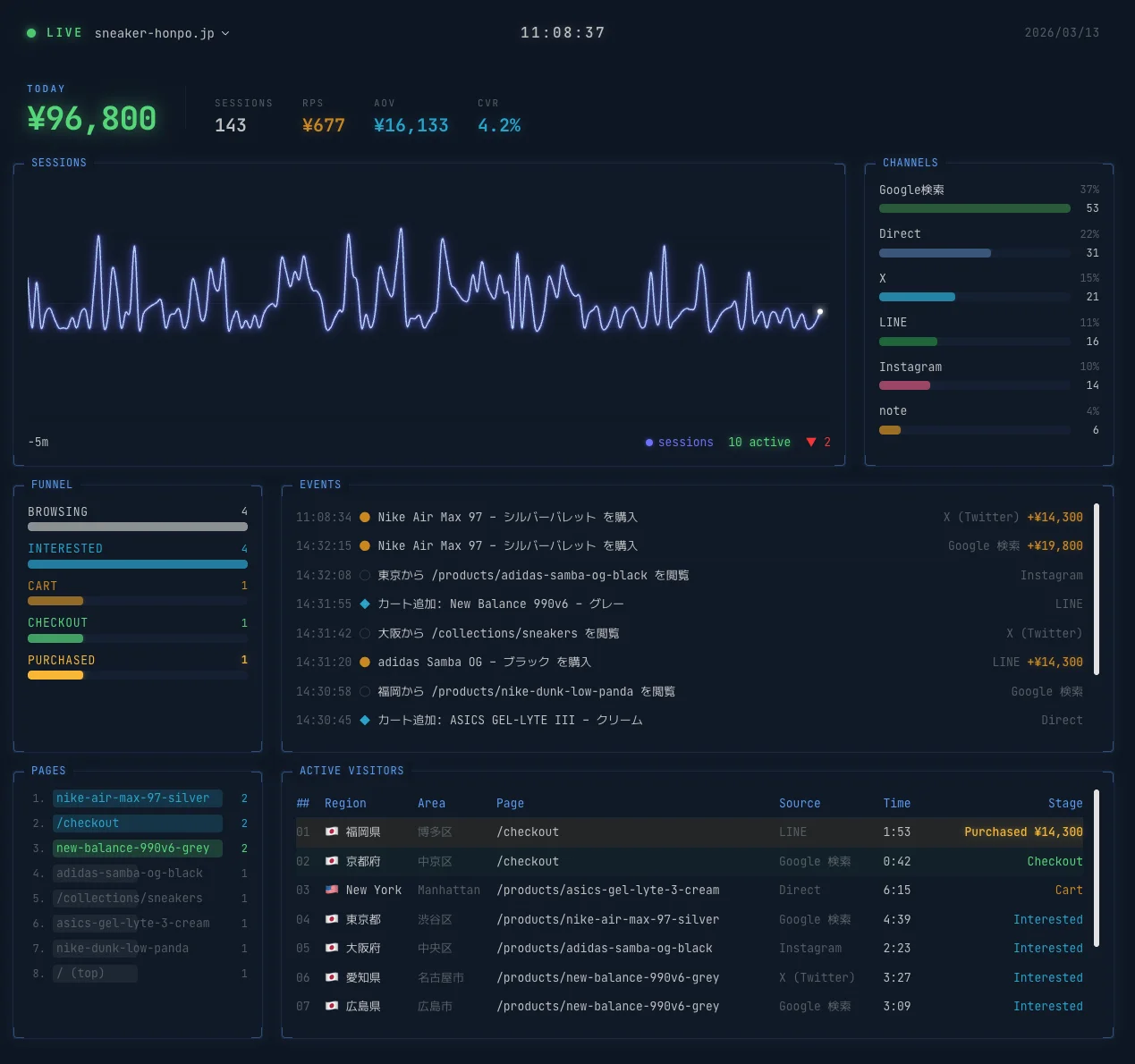The height and width of the screenshot is (1064, 1135).
Task: Click the hollow view circle for 14:32:08 event
Action: click(365, 575)
